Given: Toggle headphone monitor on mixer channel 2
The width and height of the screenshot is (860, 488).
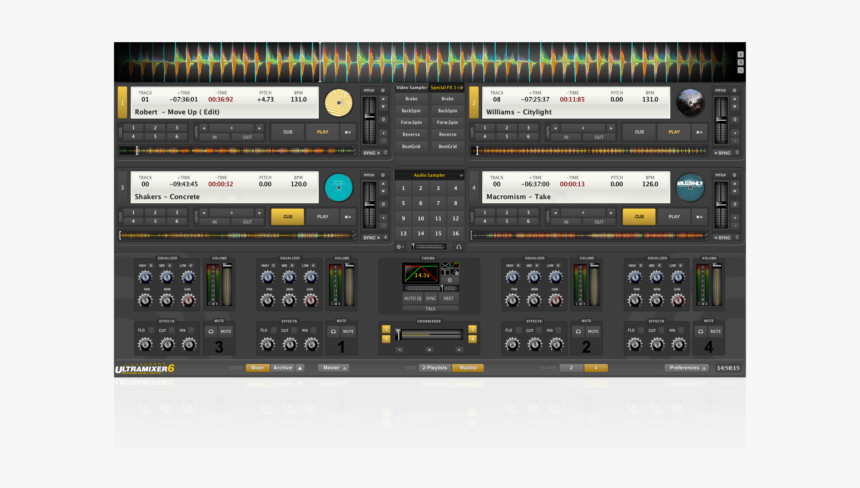Looking at the screenshot, I should (x=578, y=331).
